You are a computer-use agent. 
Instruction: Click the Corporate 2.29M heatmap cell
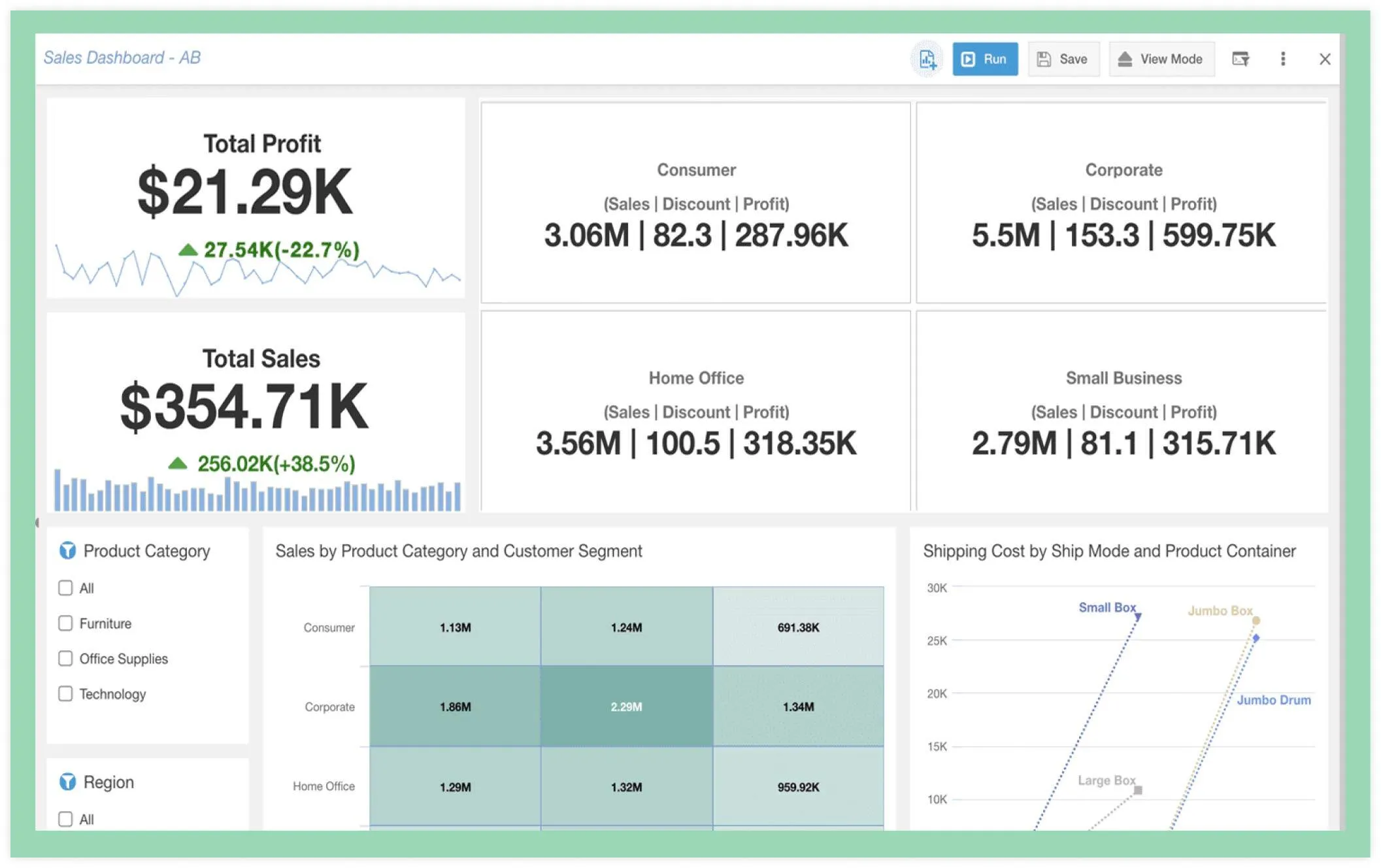(x=626, y=707)
